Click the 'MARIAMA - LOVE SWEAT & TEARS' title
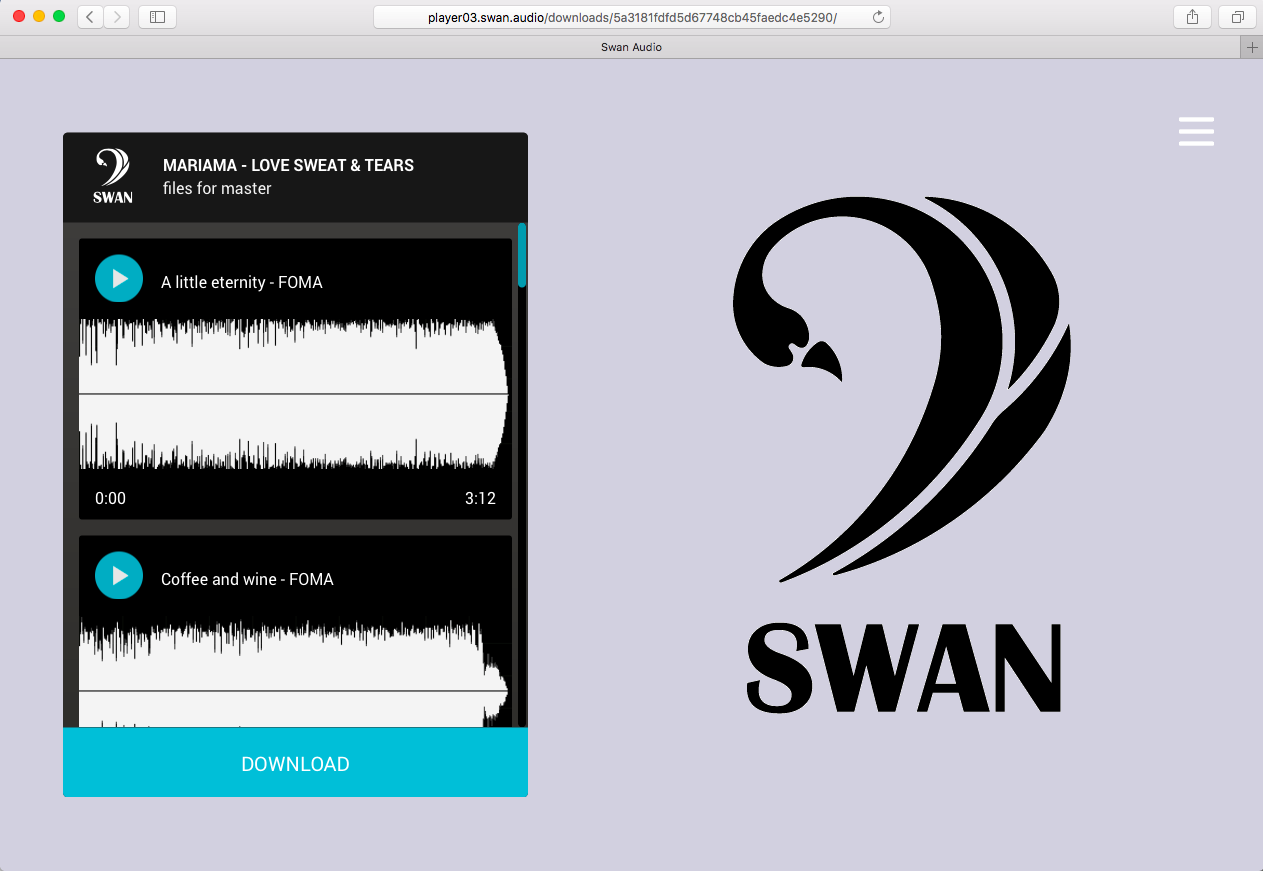Viewport: 1263px width, 871px height. click(x=288, y=165)
